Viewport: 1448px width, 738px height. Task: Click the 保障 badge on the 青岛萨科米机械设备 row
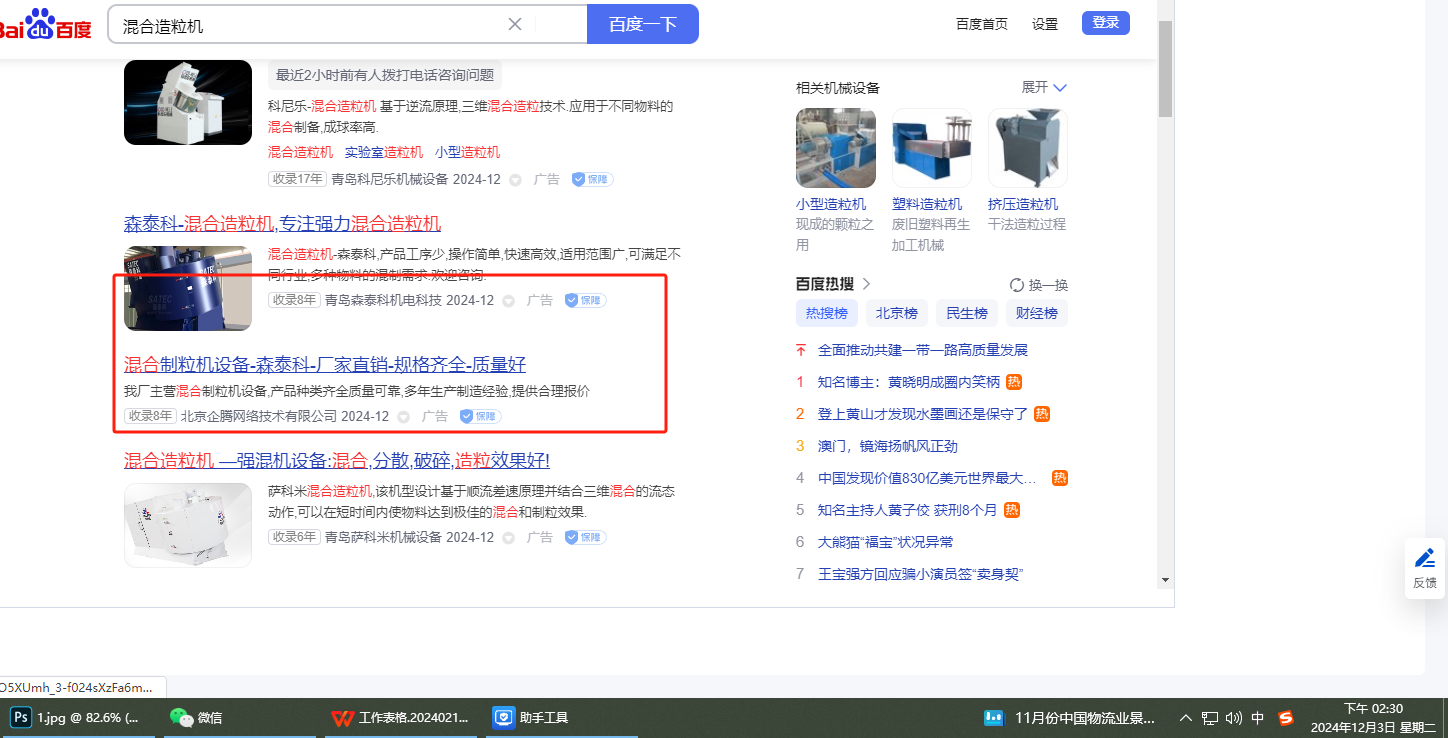click(x=585, y=537)
